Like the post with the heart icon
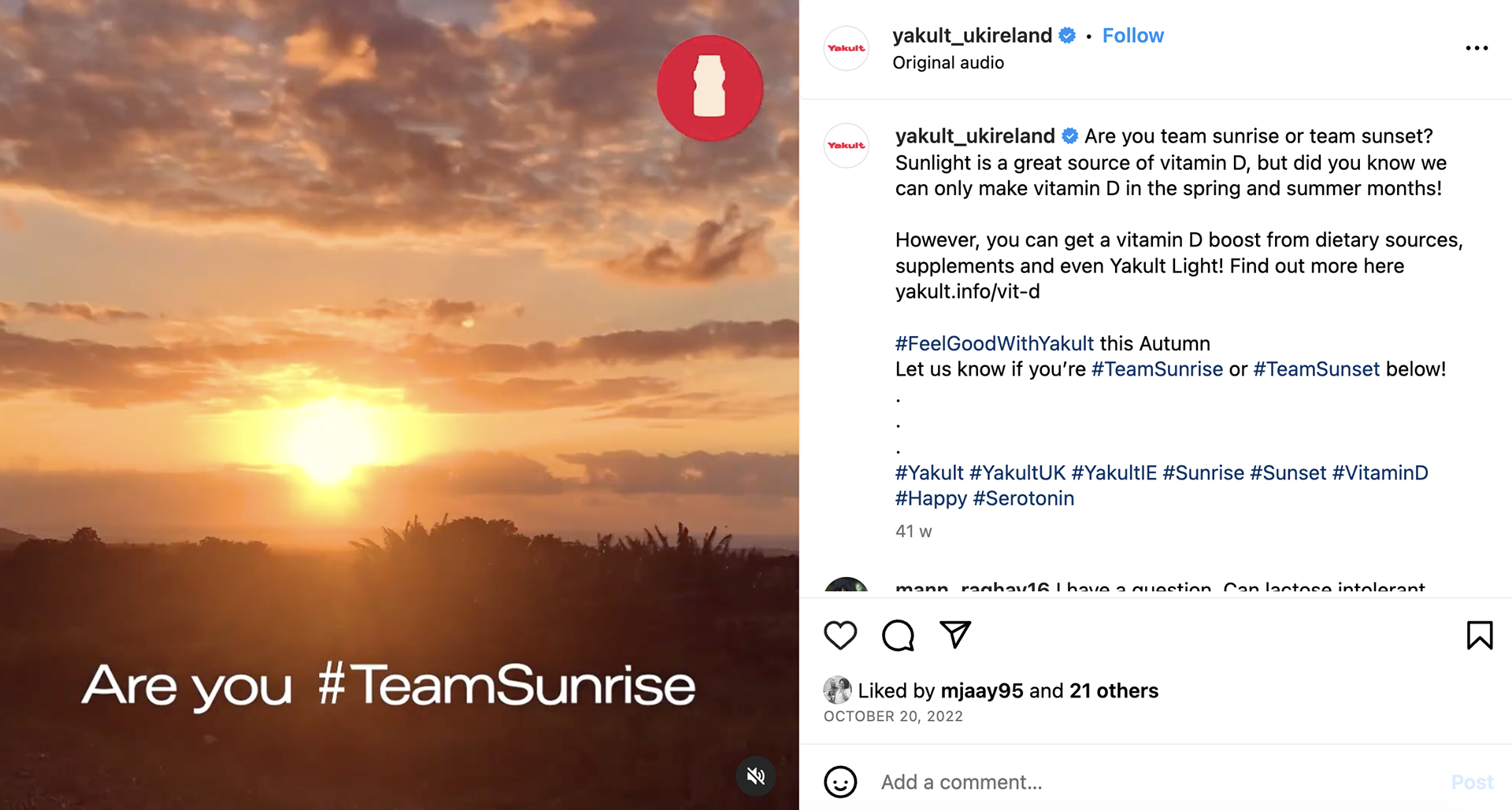1512x810 pixels. point(840,635)
